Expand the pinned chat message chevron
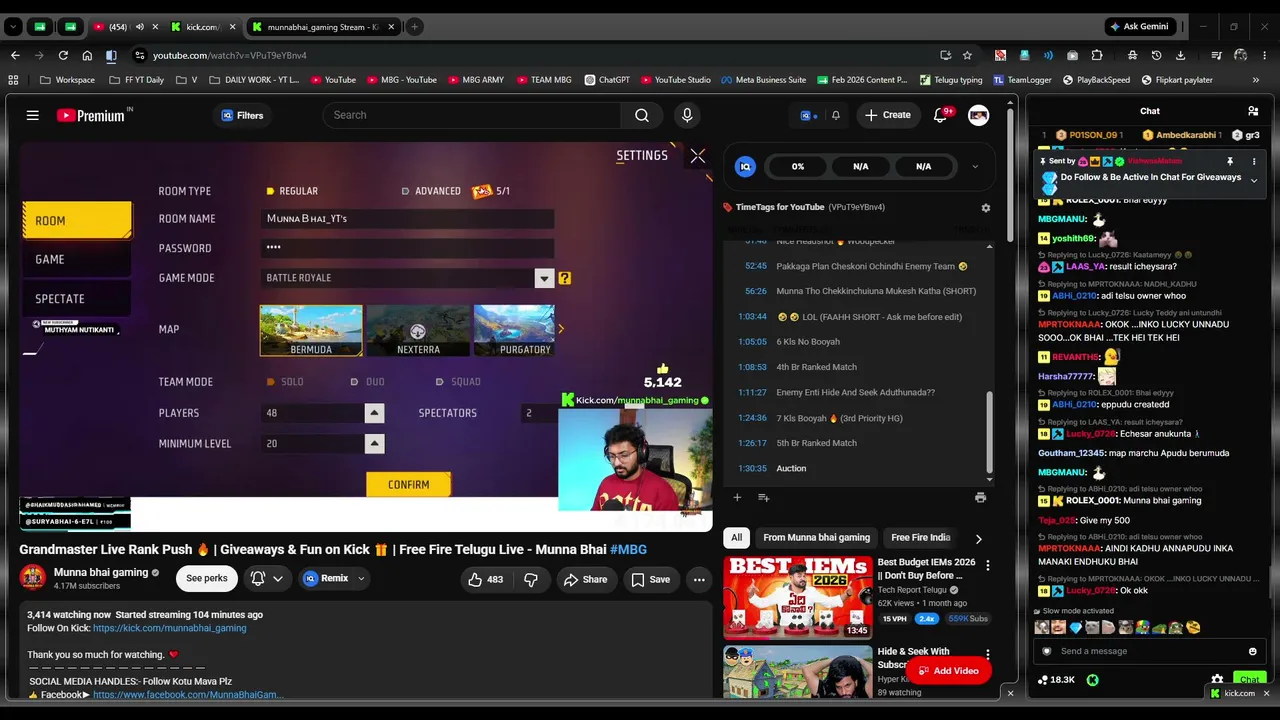 point(1254,181)
